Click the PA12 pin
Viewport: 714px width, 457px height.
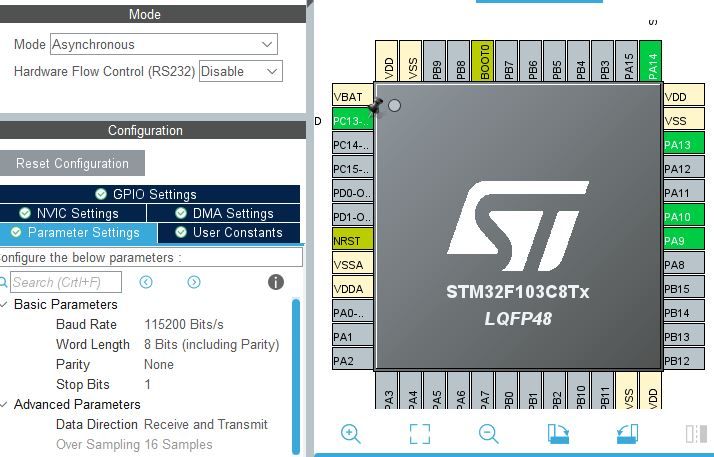click(684, 169)
